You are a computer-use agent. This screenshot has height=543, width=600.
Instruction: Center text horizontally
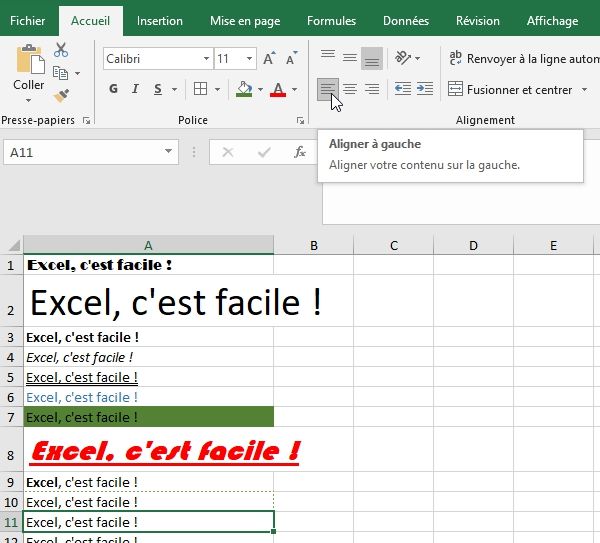tap(350, 89)
